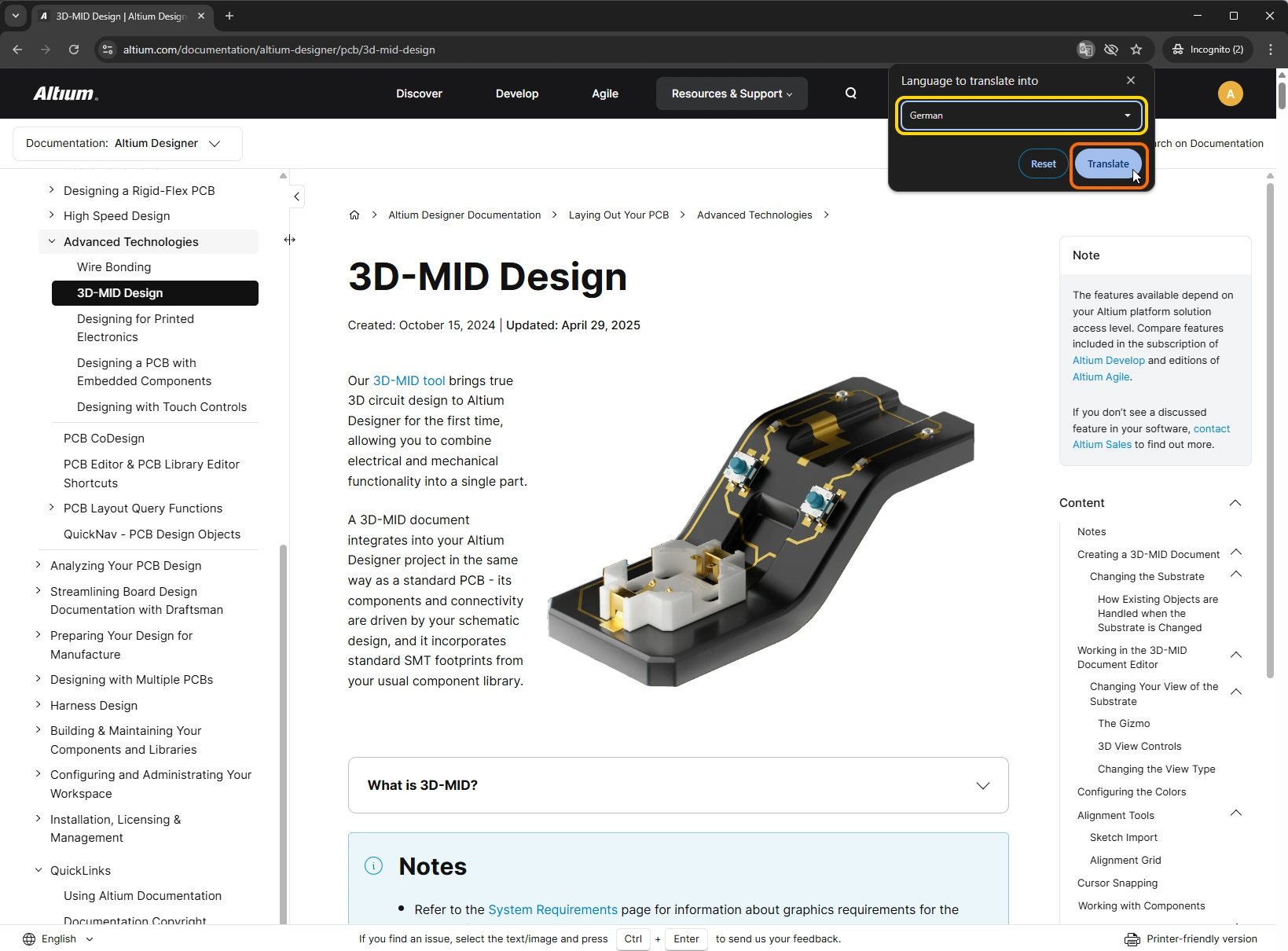Open the Agile menu
1288x951 pixels.
(x=605, y=94)
